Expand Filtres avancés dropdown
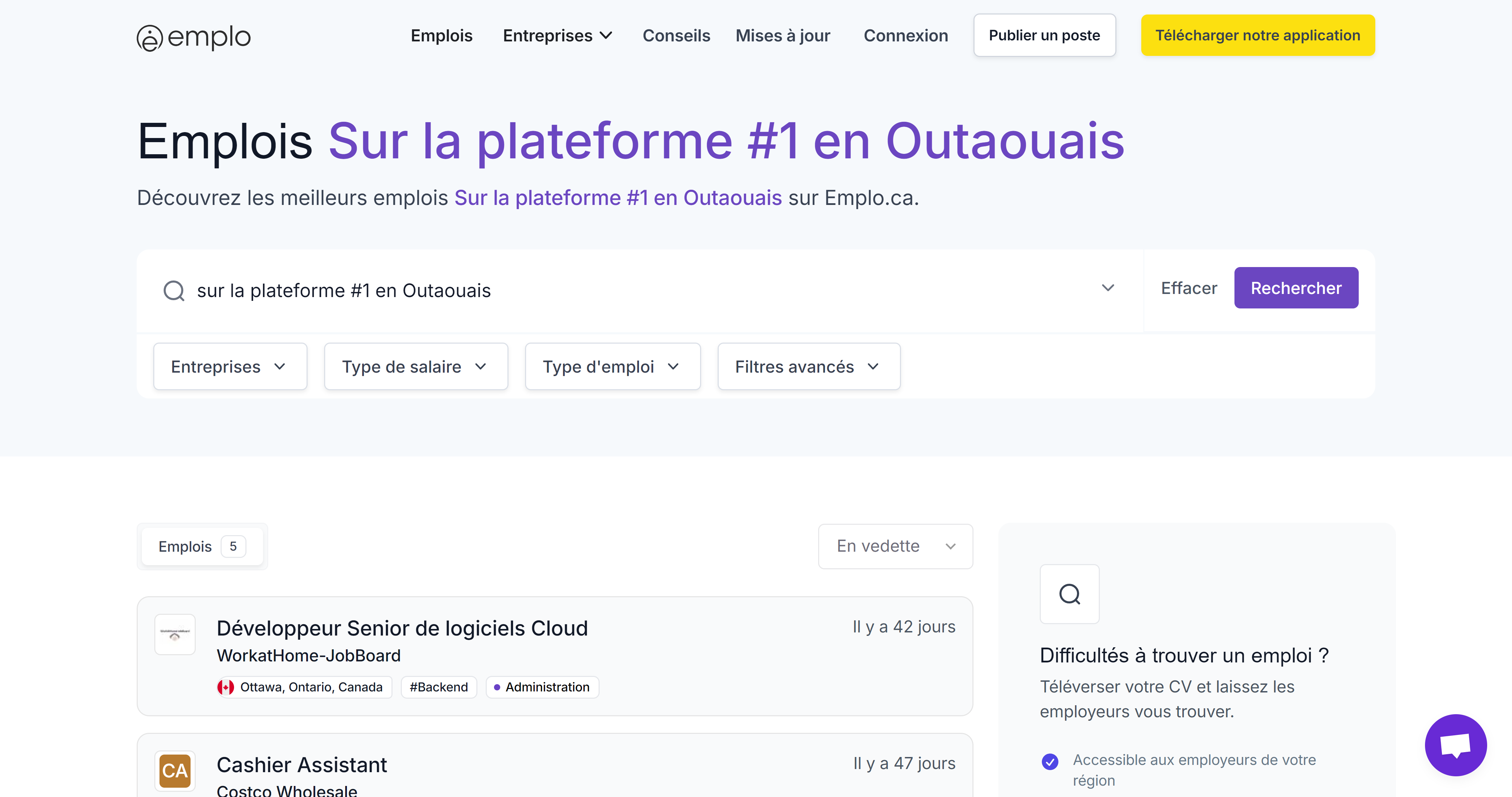Image resolution: width=1512 pixels, height=797 pixels. 808,366
